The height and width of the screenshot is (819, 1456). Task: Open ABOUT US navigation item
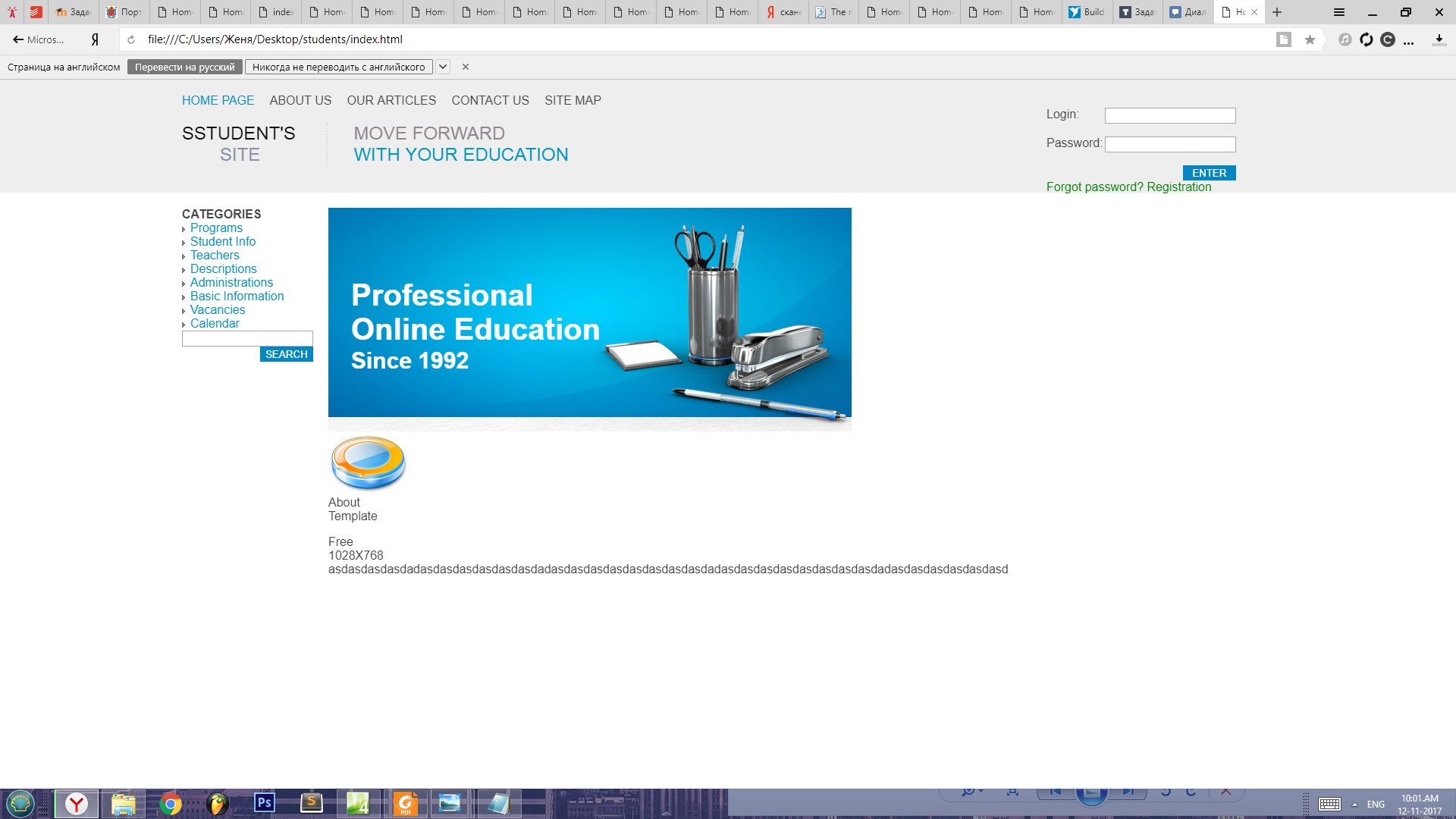click(x=300, y=100)
